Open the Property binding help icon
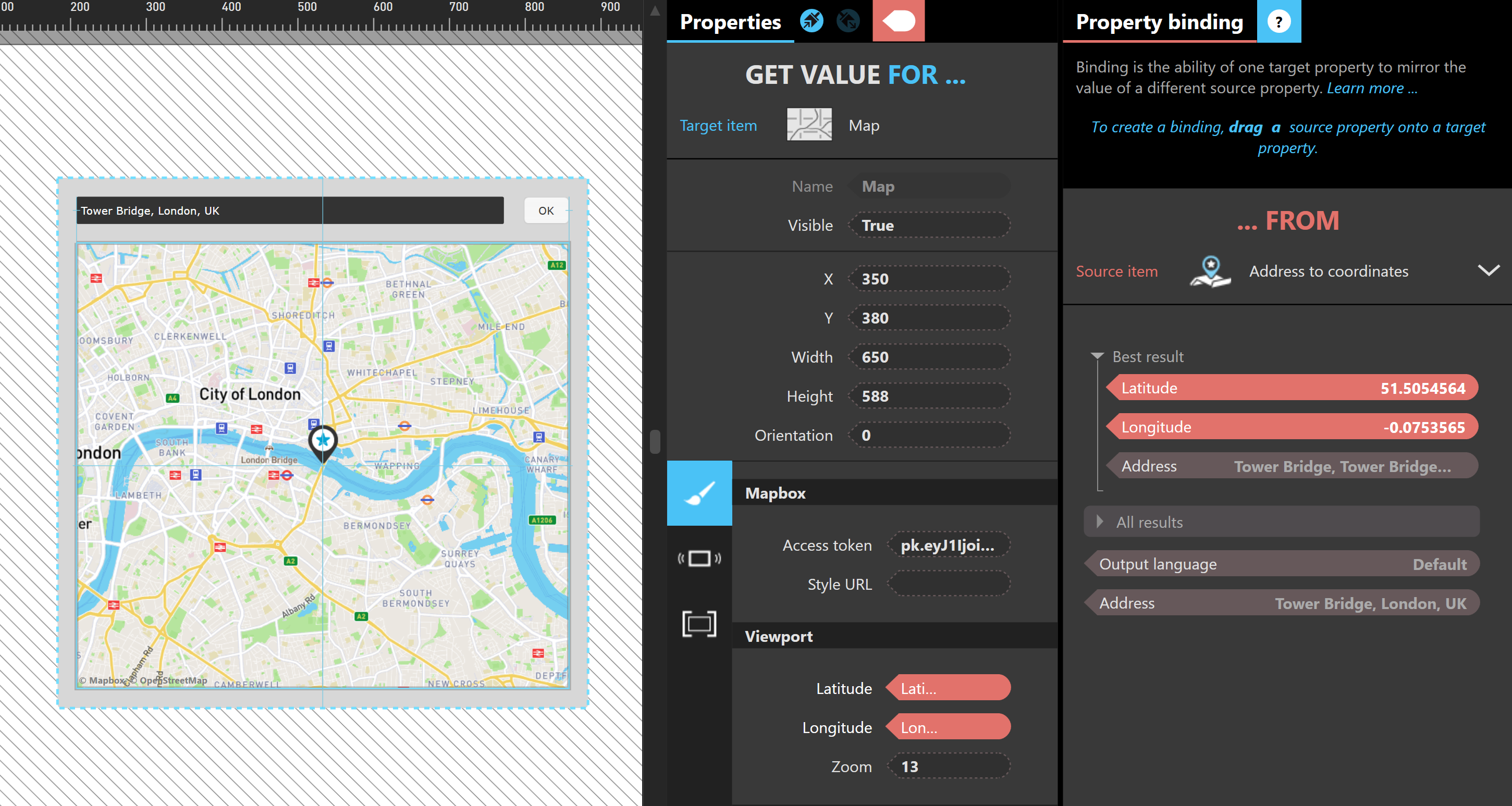The width and height of the screenshot is (1512, 806). point(1278,22)
